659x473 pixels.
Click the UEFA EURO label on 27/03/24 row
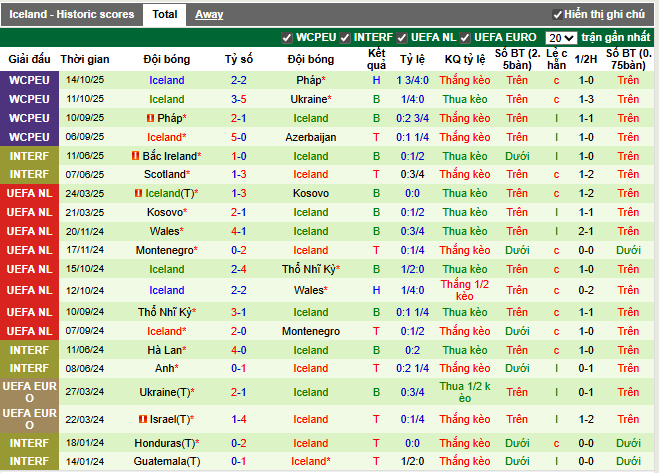click(x=29, y=392)
